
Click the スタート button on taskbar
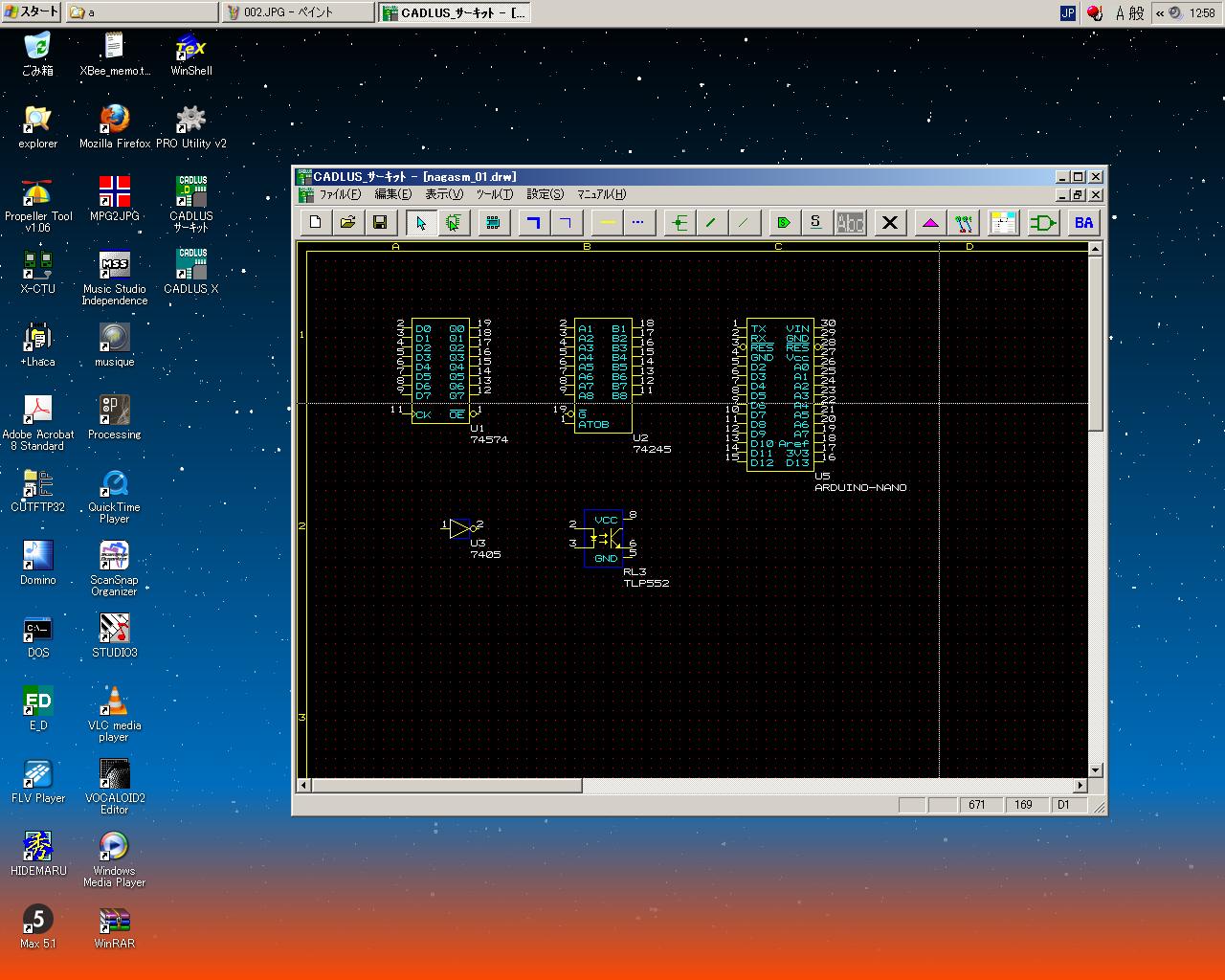(x=31, y=12)
